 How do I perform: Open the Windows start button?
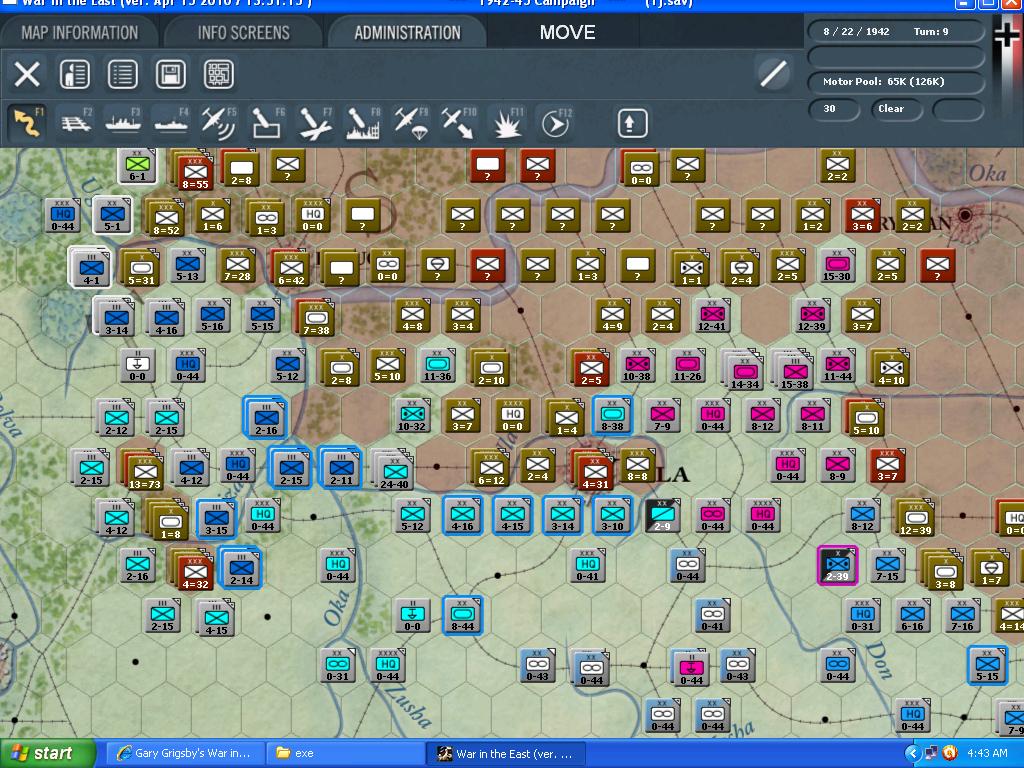point(47,754)
